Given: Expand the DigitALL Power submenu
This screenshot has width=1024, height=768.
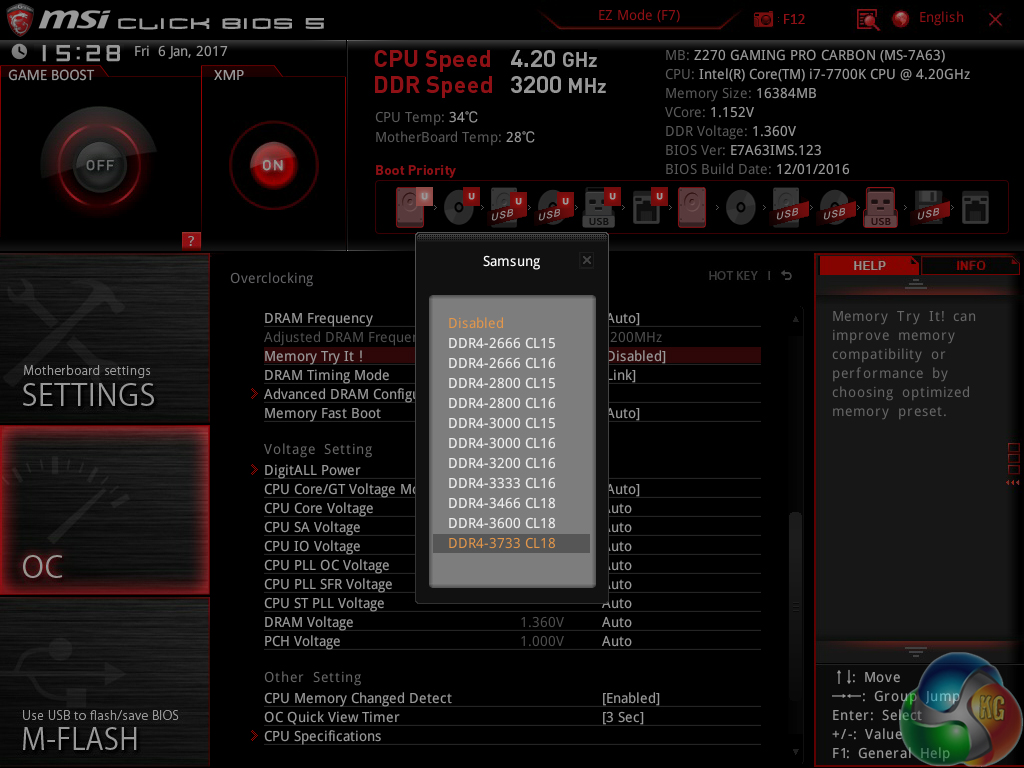Looking at the screenshot, I should [312, 470].
